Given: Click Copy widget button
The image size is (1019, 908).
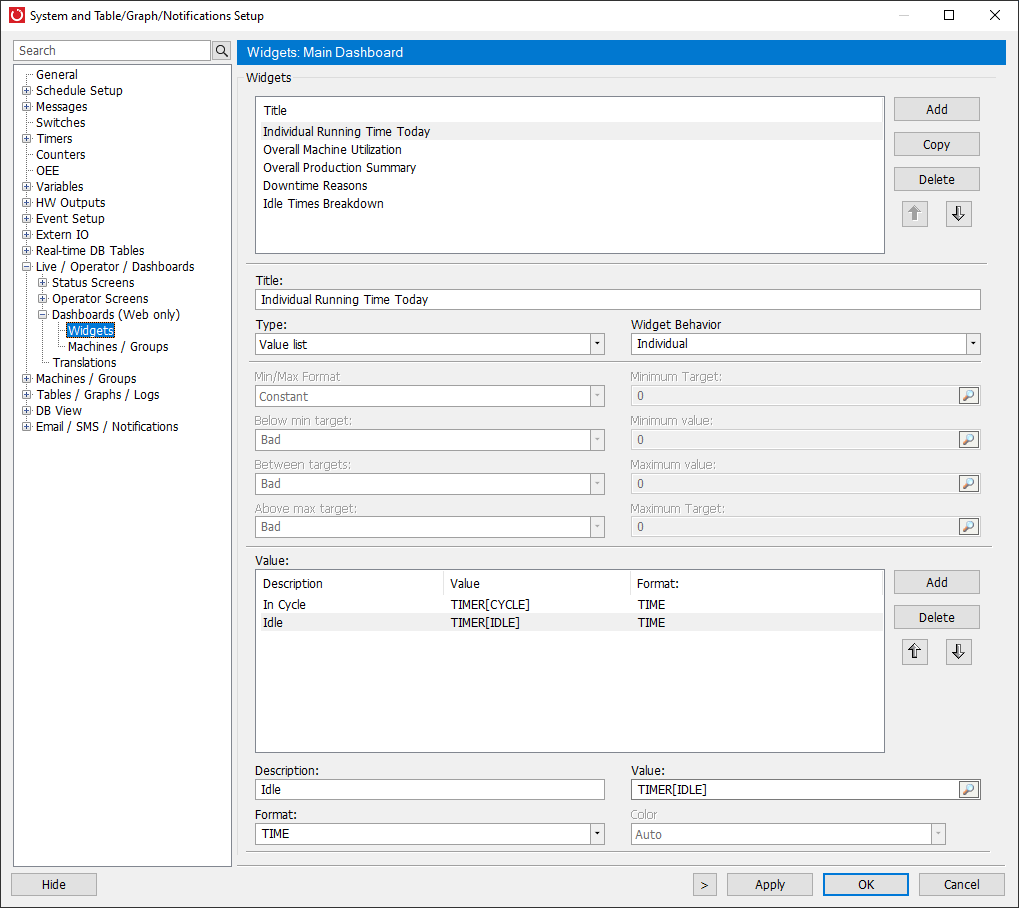Looking at the screenshot, I should tap(936, 144).
